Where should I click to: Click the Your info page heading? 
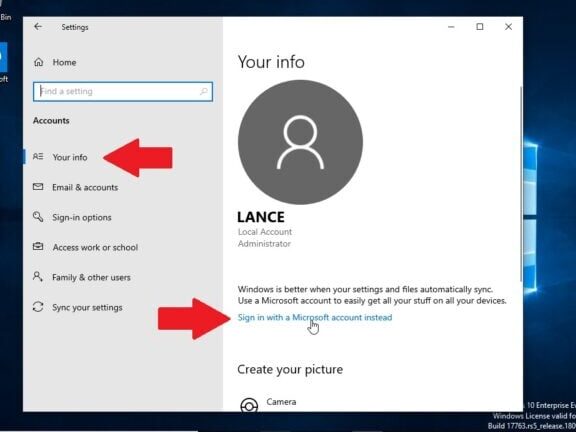click(x=271, y=62)
